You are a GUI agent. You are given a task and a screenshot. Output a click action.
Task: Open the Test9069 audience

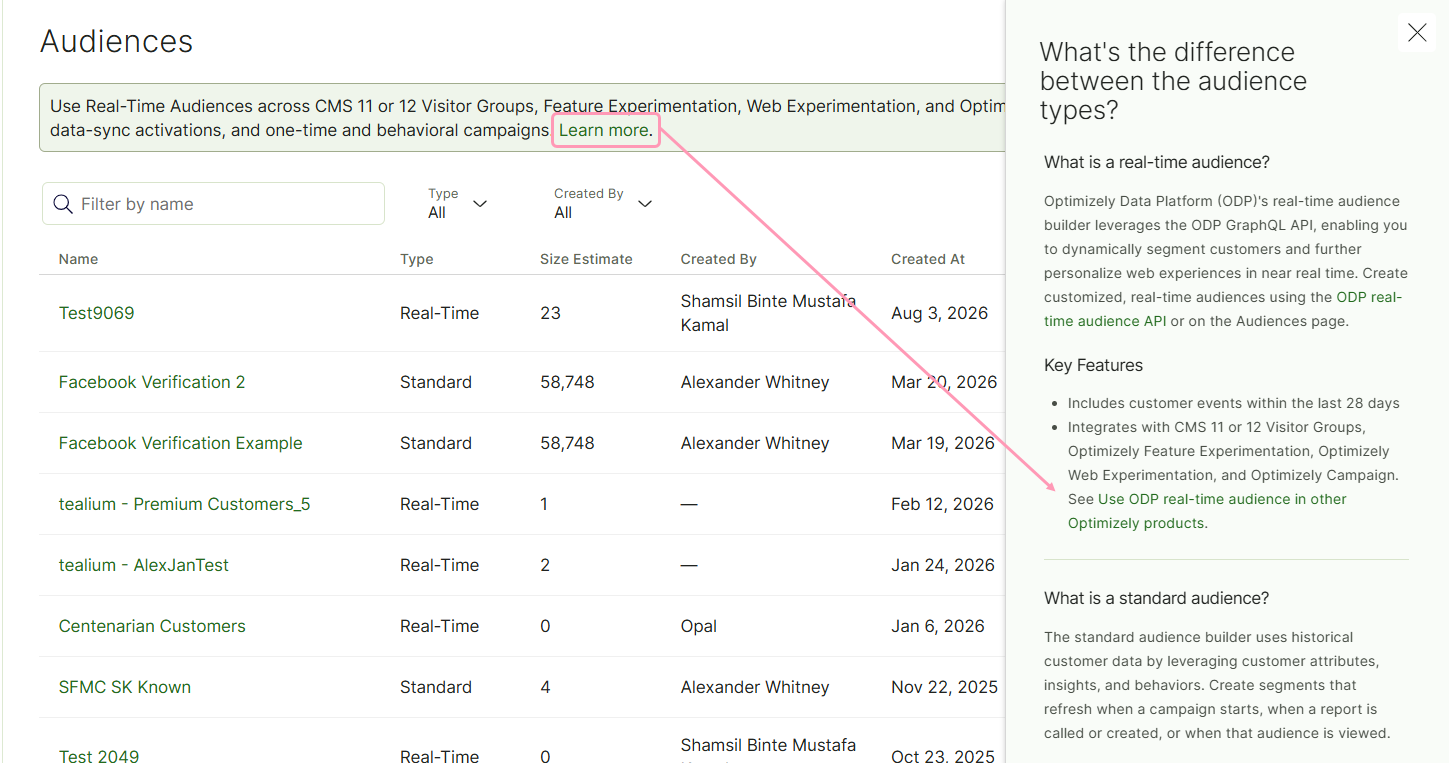tap(96, 313)
